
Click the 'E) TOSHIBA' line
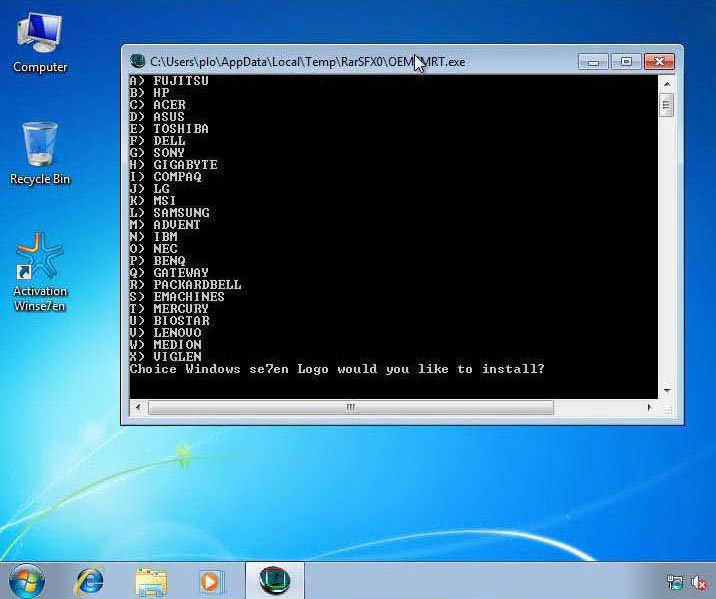click(x=169, y=129)
